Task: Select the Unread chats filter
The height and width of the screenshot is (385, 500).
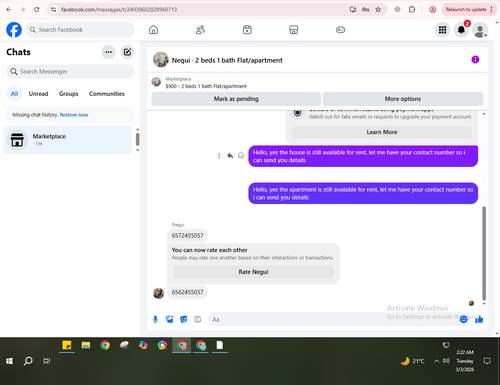Action: (38, 94)
